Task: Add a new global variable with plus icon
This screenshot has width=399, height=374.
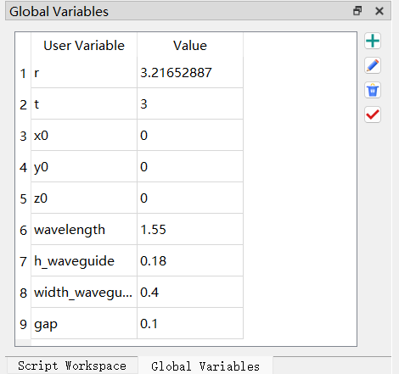Action: click(372, 41)
